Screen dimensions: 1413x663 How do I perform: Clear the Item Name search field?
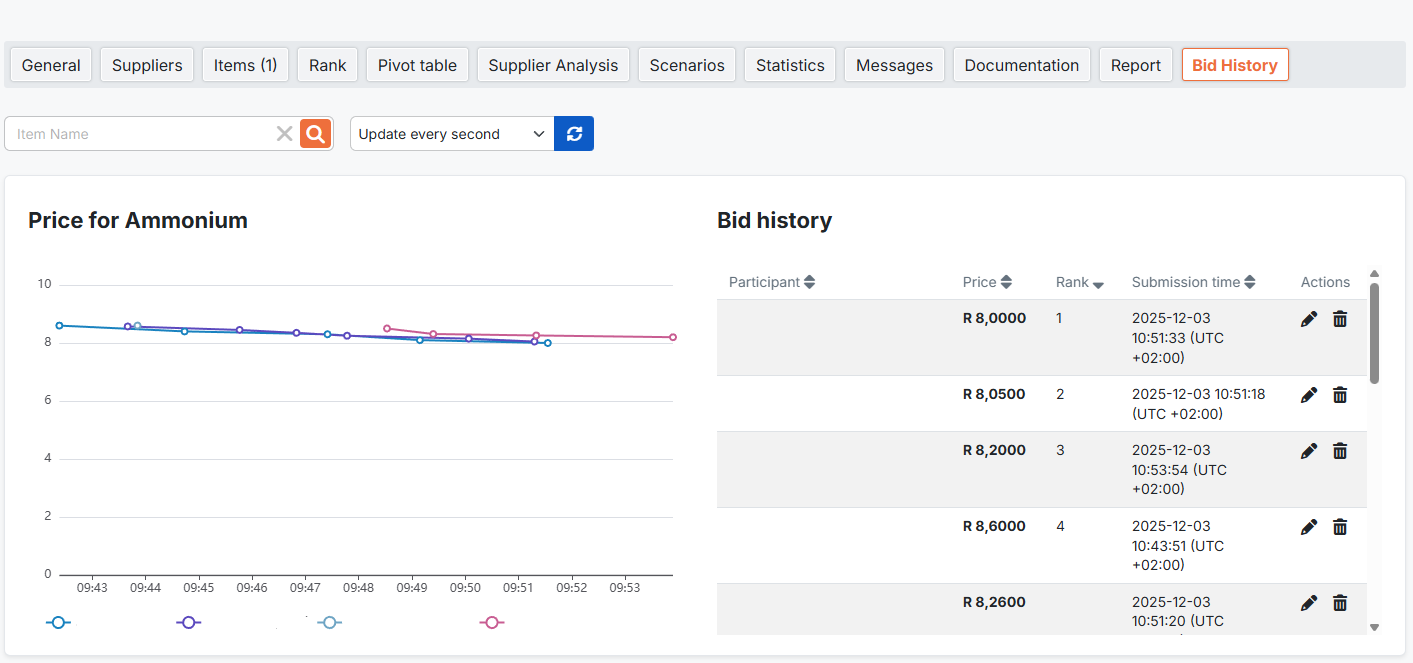click(x=284, y=134)
